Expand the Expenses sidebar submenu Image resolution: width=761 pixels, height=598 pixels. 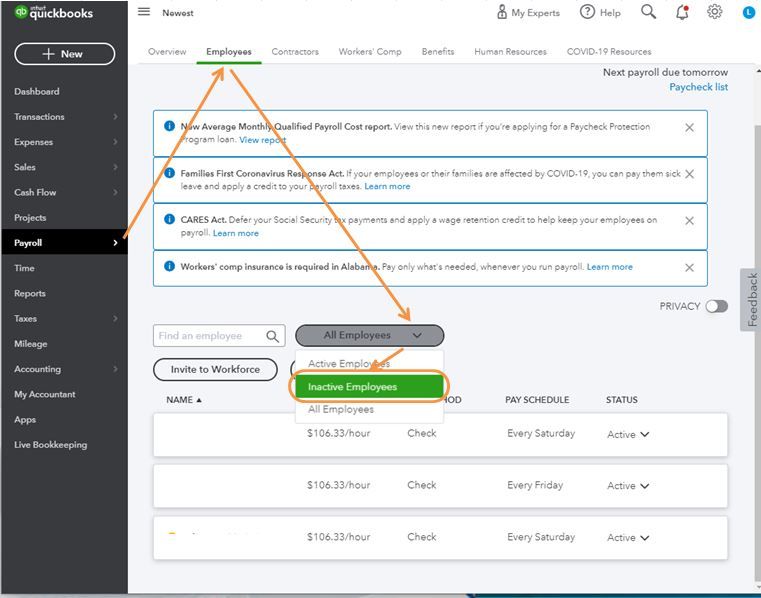click(115, 142)
